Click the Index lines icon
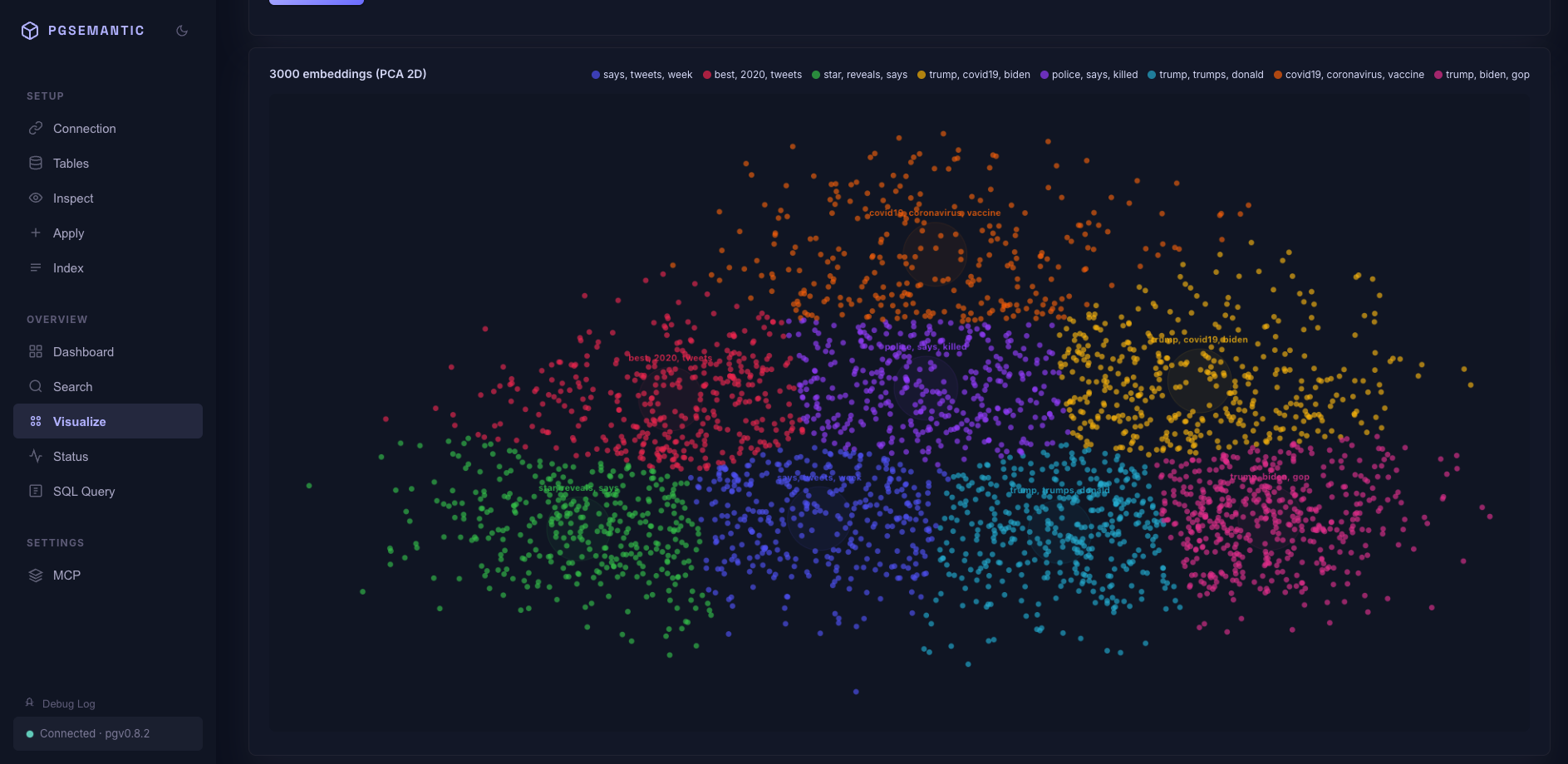Image resolution: width=1568 pixels, height=764 pixels. 36,267
